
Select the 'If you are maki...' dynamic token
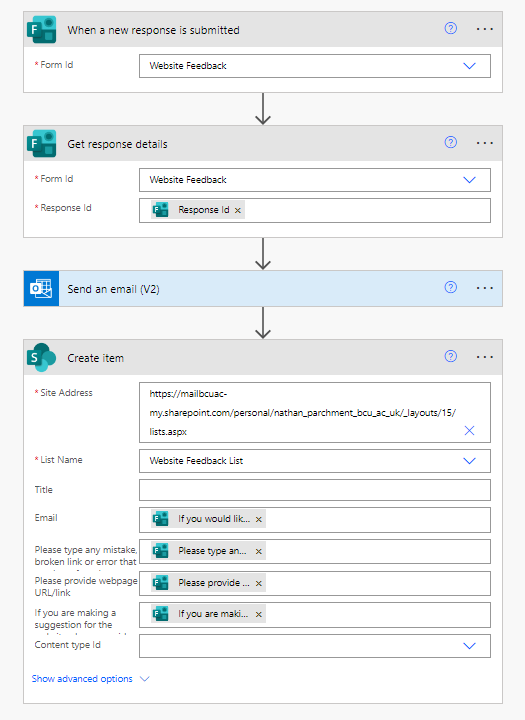[208, 614]
